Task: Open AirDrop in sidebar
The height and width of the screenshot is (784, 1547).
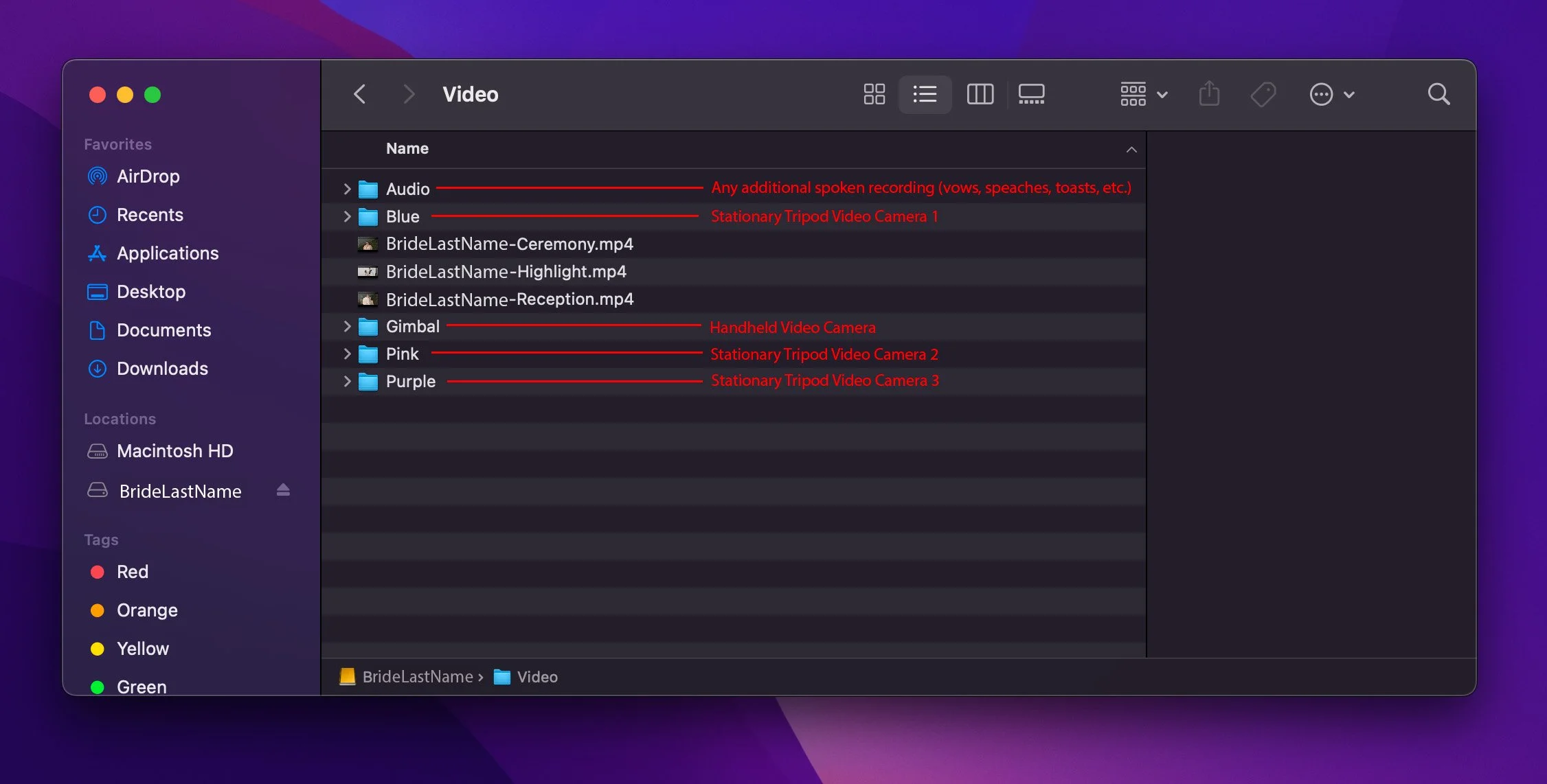Action: (x=148, y=176)
